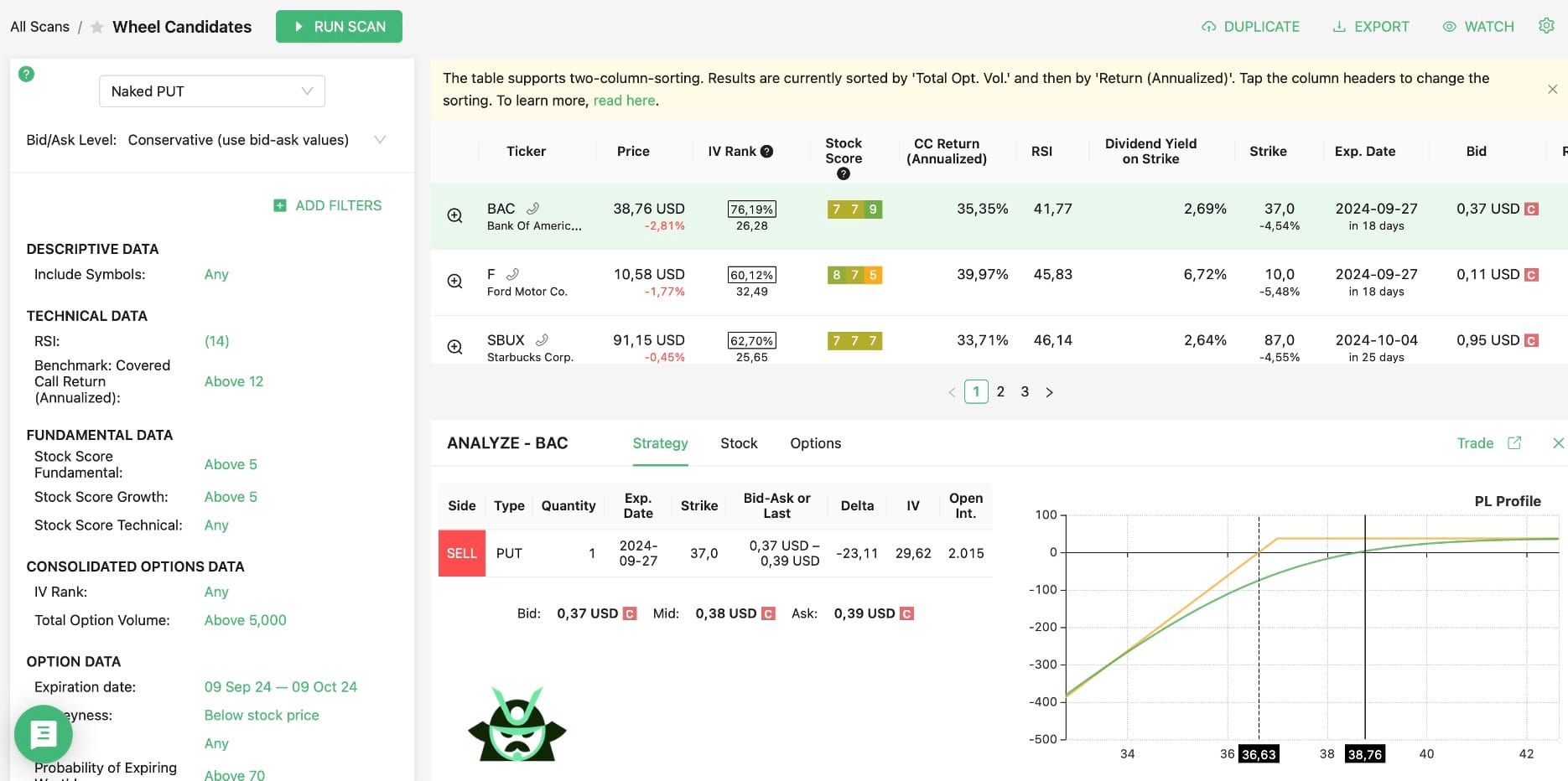The image size is (1568, 781).
Task: Go to next results page arrow
Action: tap(1049, 392)
